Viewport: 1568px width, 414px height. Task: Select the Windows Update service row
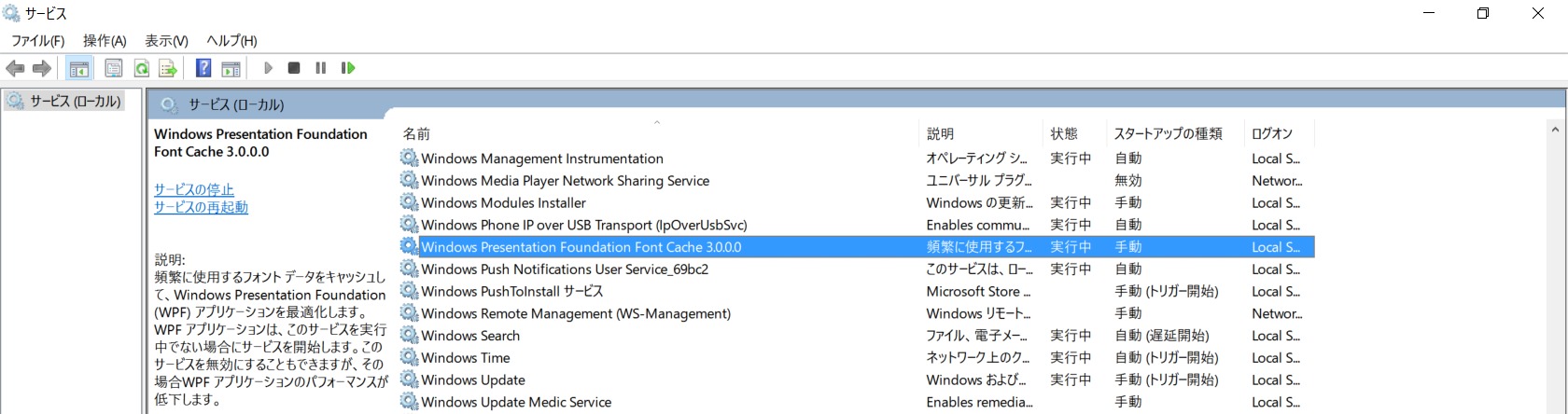[x=472, y=380]
